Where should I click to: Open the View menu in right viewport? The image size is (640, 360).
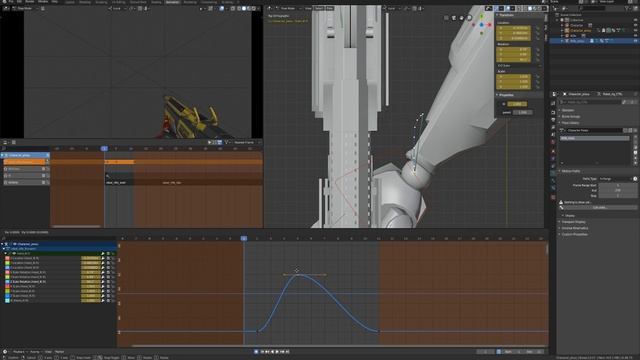(x=308, y=8)
